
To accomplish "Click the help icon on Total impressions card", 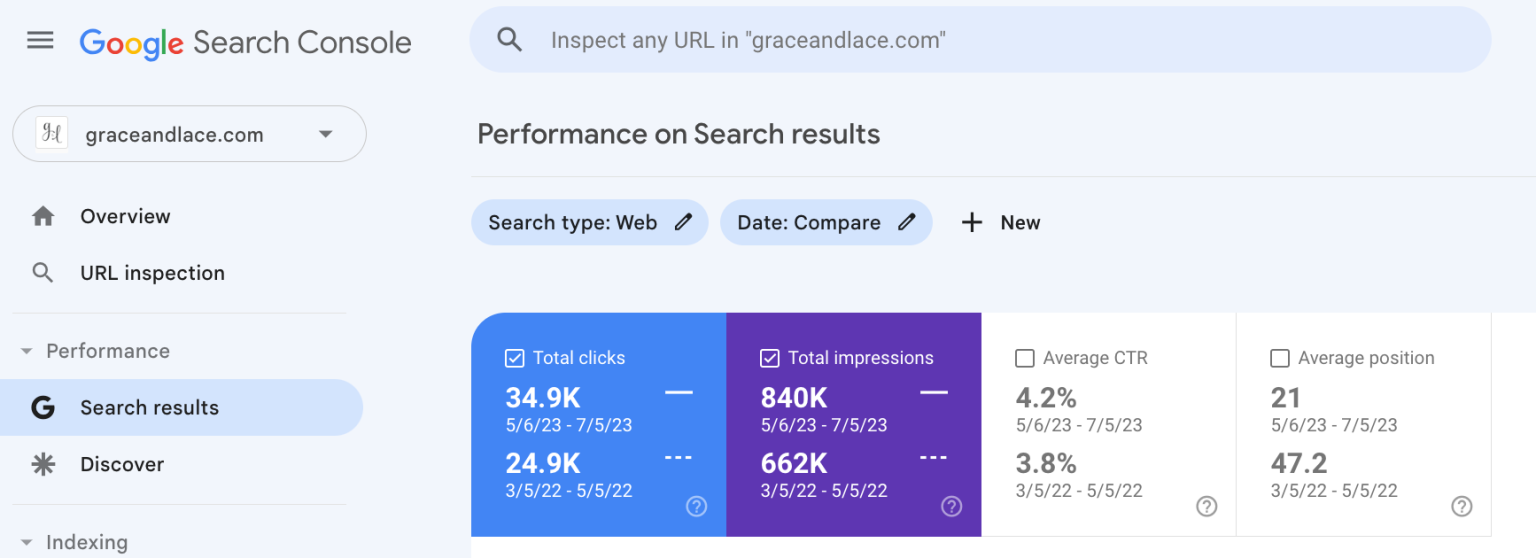I will 951,506.
